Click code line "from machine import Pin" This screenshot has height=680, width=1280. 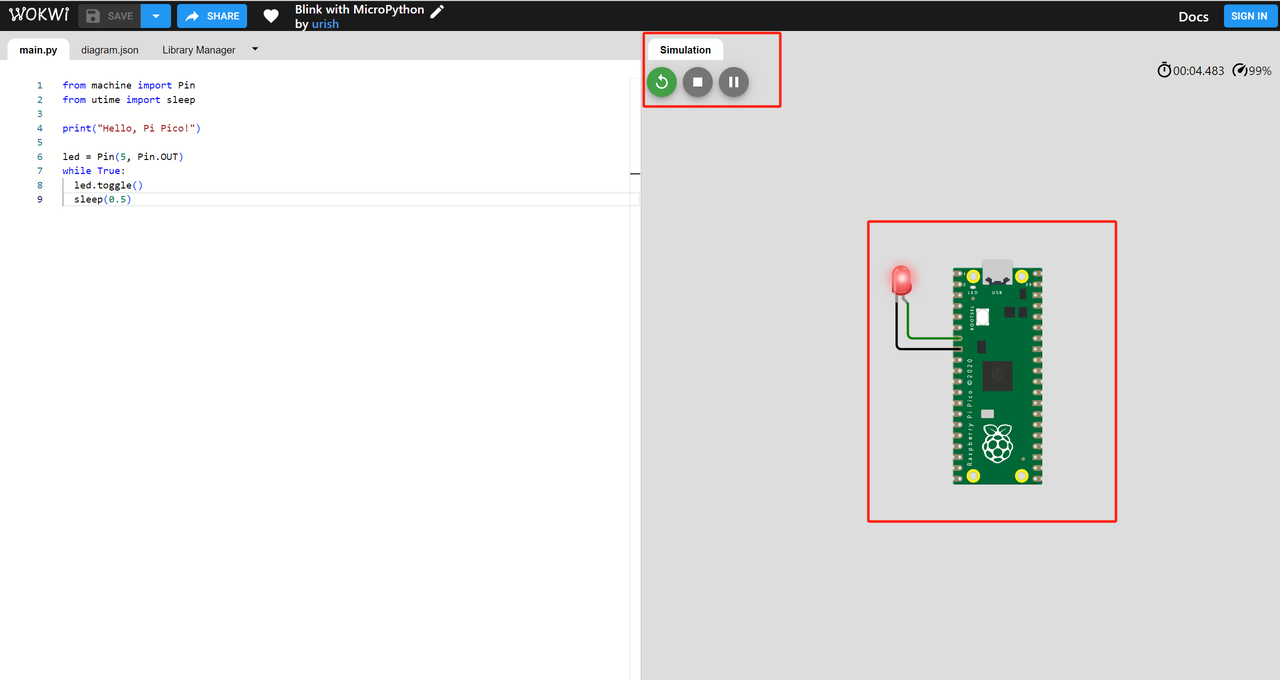[128, 85]
